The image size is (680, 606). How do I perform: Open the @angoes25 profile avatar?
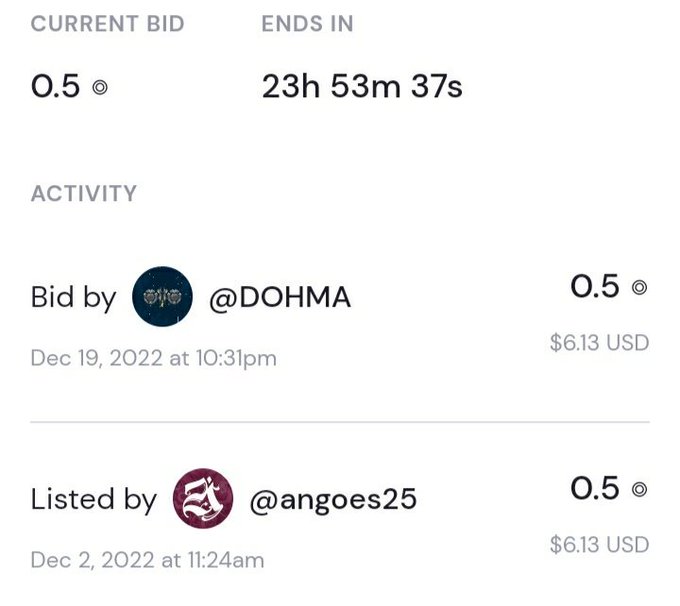point(203,498)
